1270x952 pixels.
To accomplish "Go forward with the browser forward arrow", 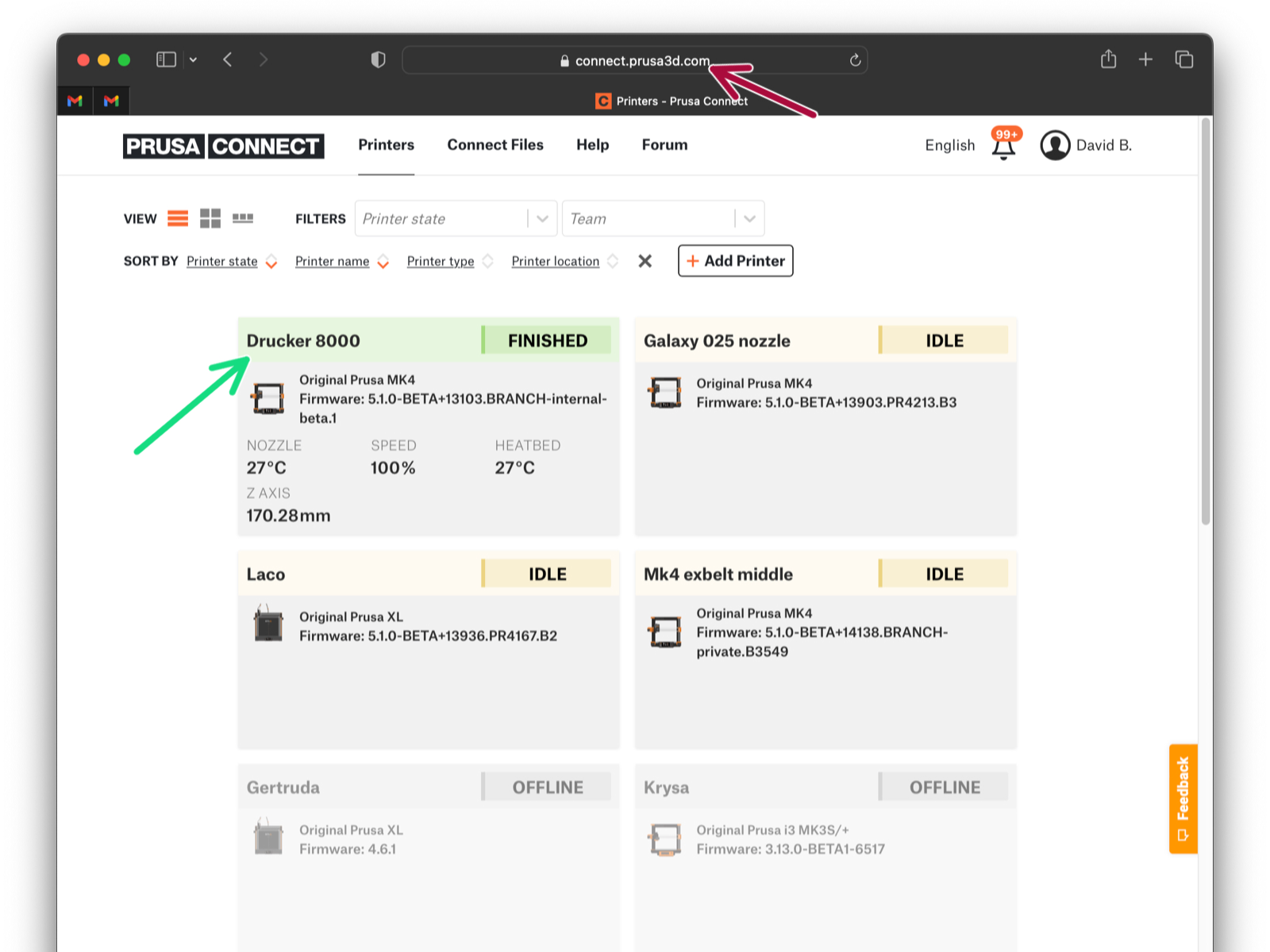I will (x=264, y=59).
